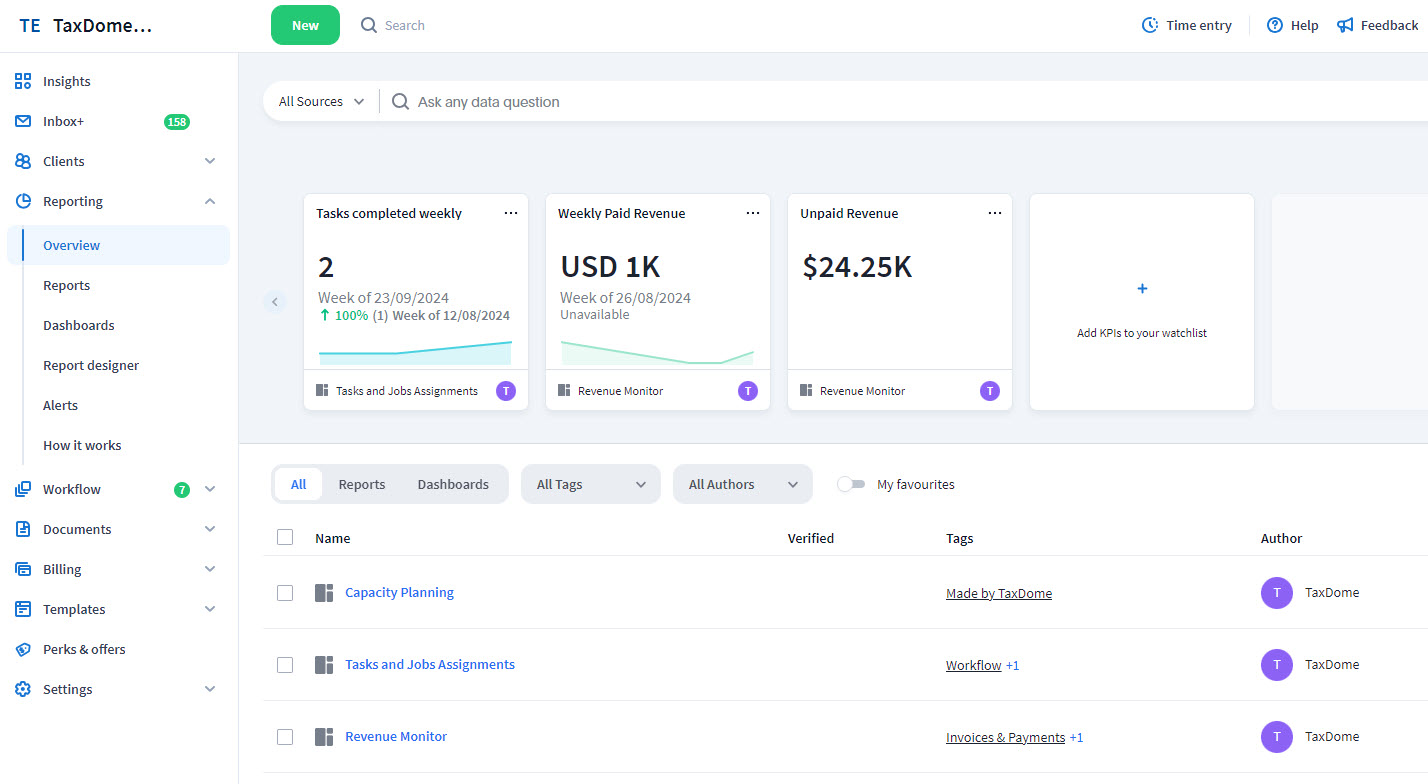
Task: Open the All Tags dropdown
Action: click(x=590, y=484)
